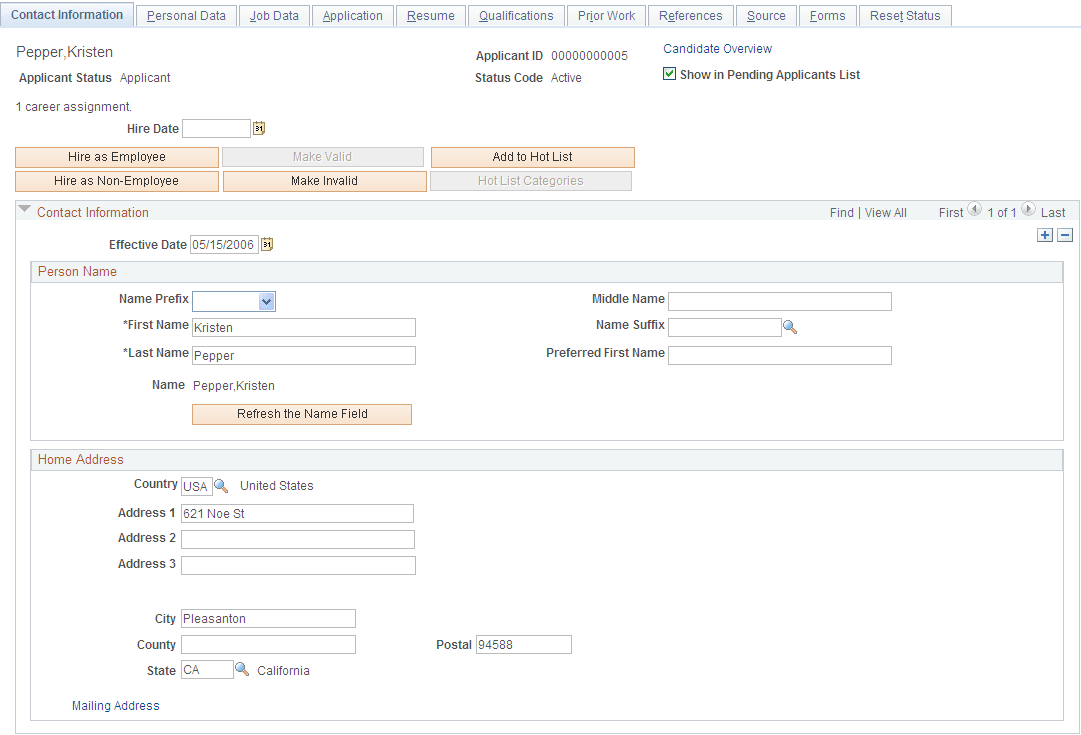Screen dimensions: 1081x735
Task: Click the Address 1 field
Action: pos(297,514)
